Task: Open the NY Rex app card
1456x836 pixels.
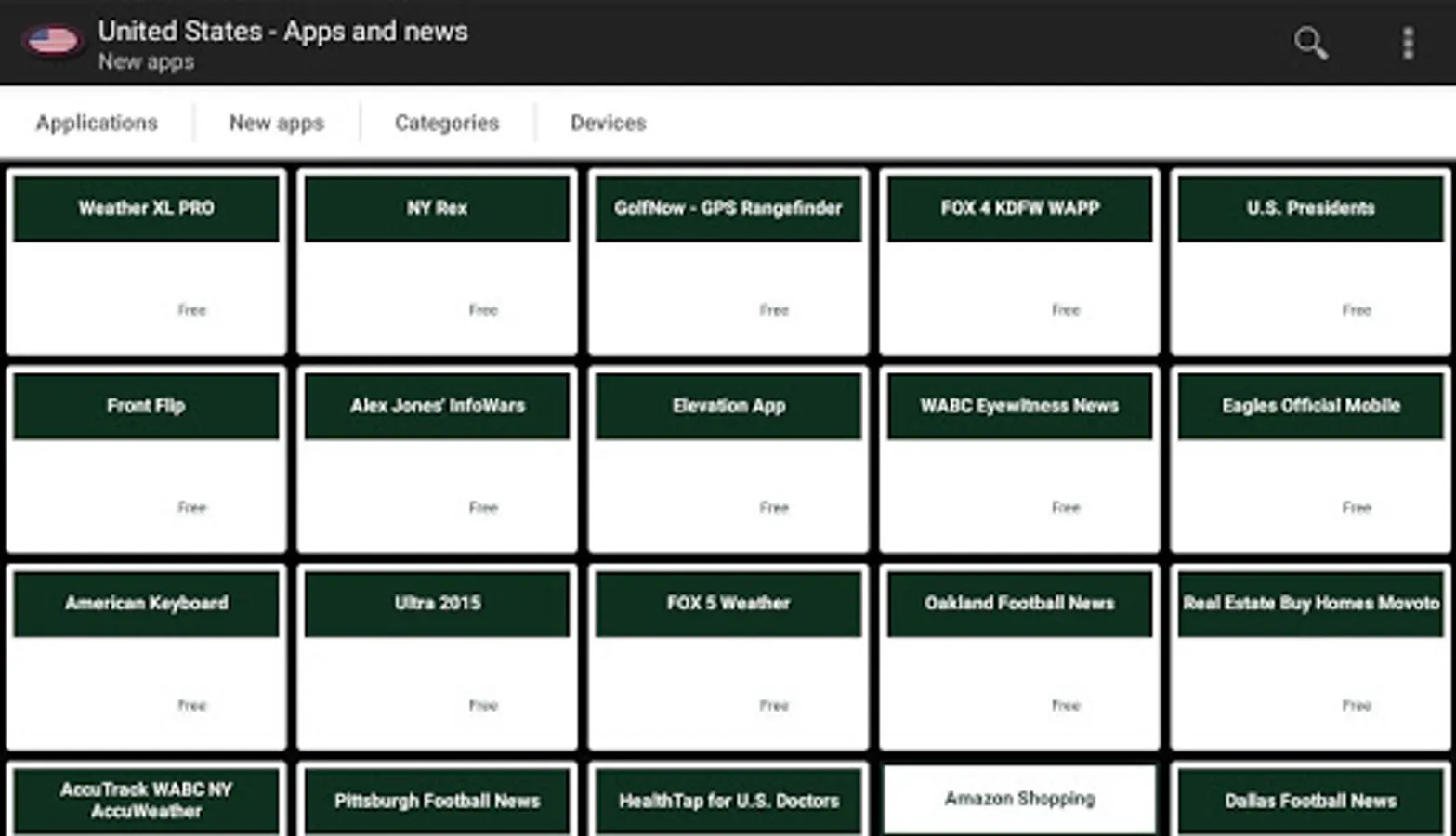Action: tap(437, 262)
